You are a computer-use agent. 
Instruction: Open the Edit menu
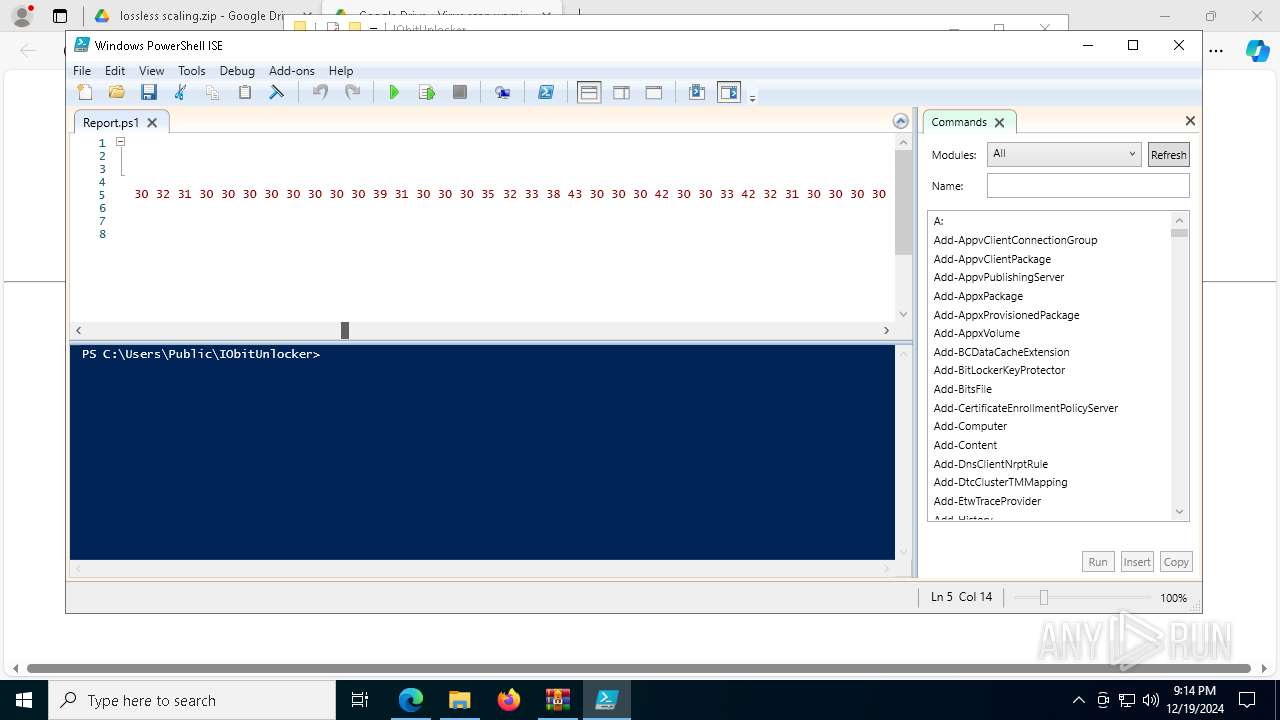click(x=115, y=71)
